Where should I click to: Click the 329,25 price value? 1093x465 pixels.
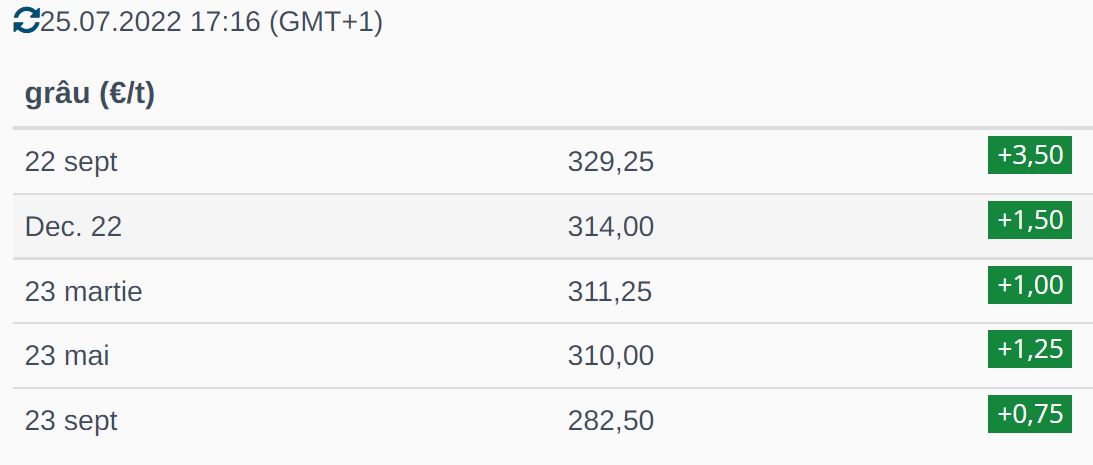pyautogui.click(x=610, y=161)
